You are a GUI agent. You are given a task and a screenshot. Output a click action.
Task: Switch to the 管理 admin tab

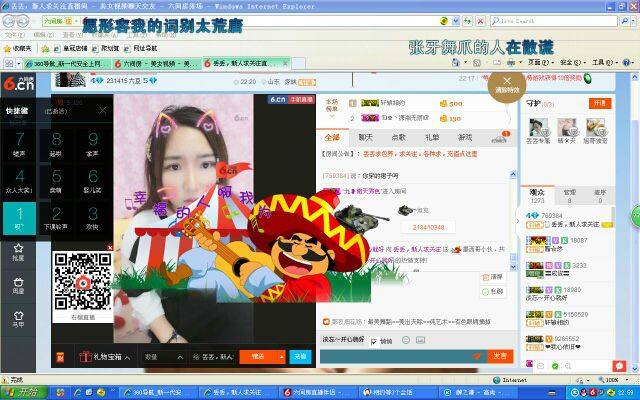569,196
